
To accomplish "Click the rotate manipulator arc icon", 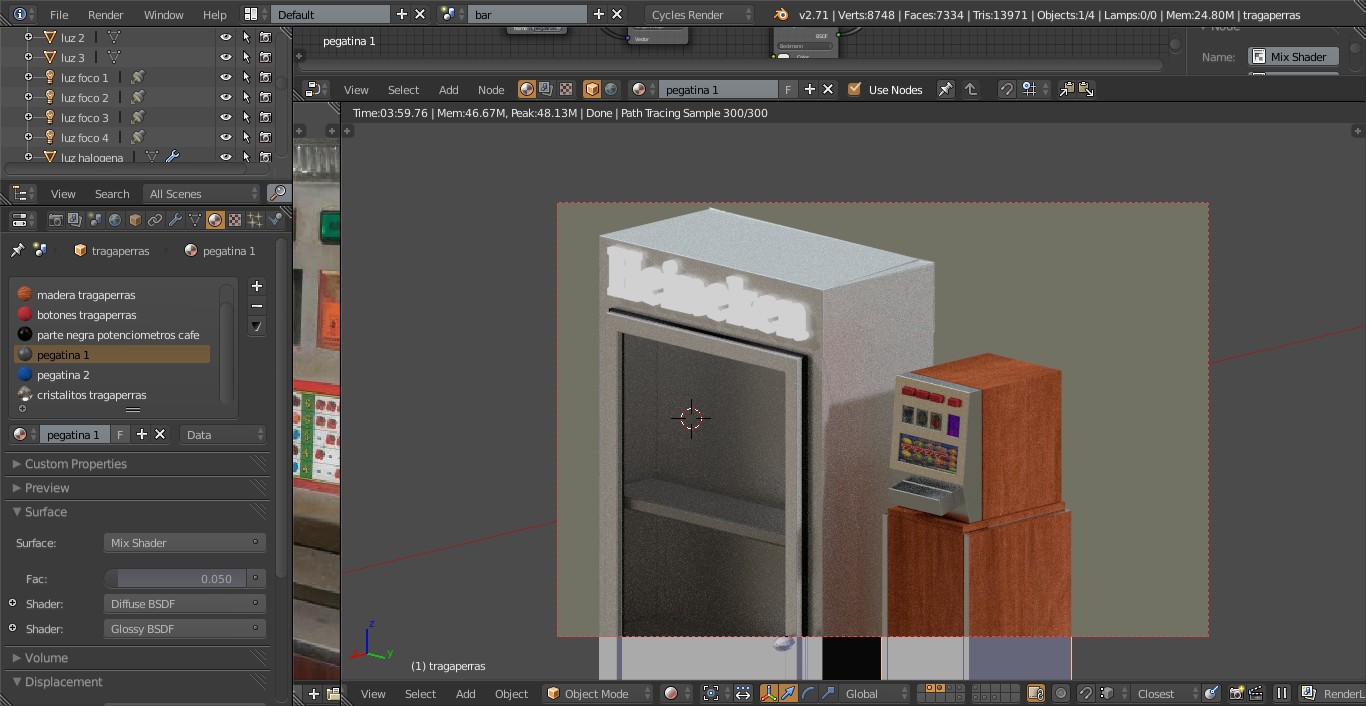I will [808, 693].
